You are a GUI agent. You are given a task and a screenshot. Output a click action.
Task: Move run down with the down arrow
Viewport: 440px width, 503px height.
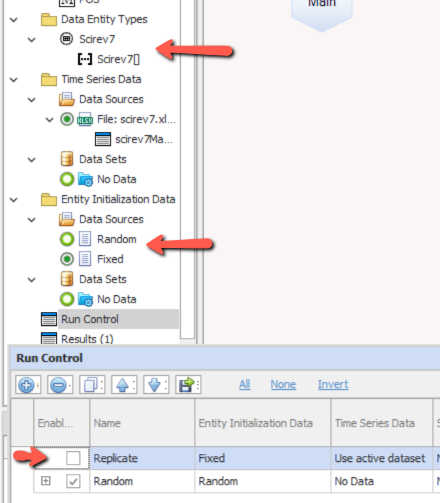coord(156,385)
